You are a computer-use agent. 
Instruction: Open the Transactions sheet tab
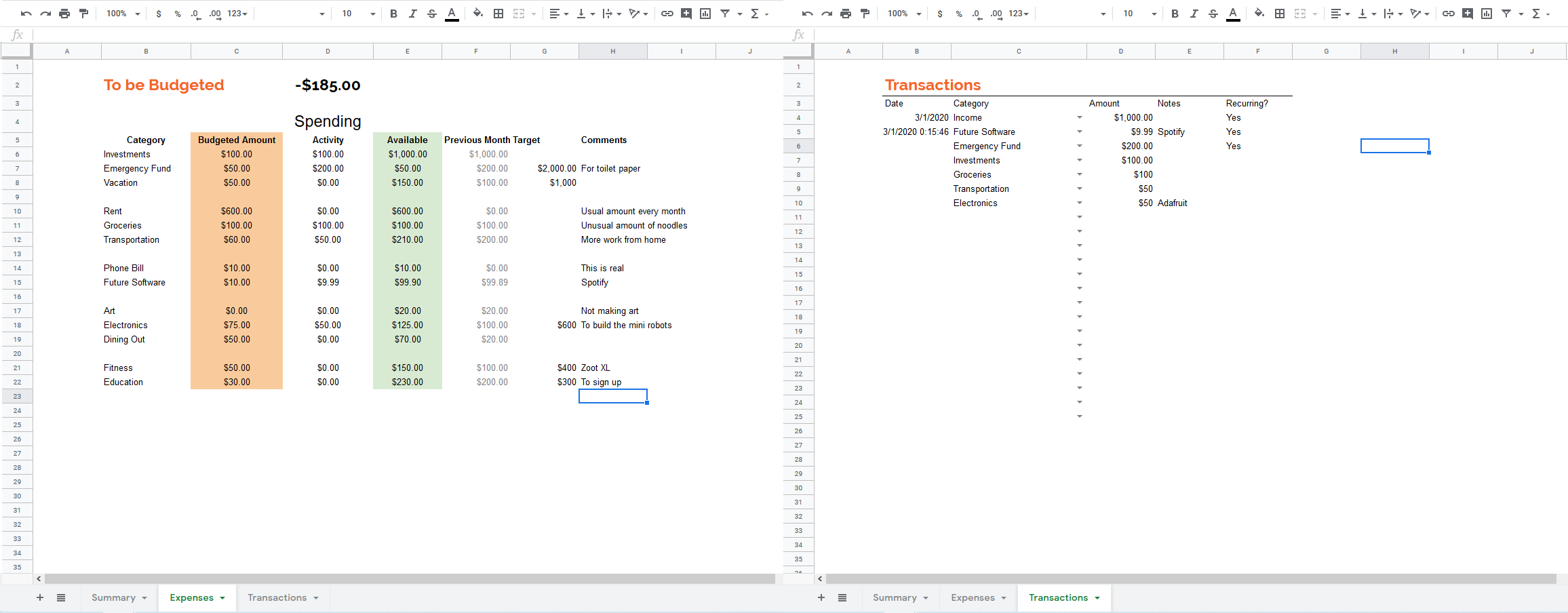point(278,597)
